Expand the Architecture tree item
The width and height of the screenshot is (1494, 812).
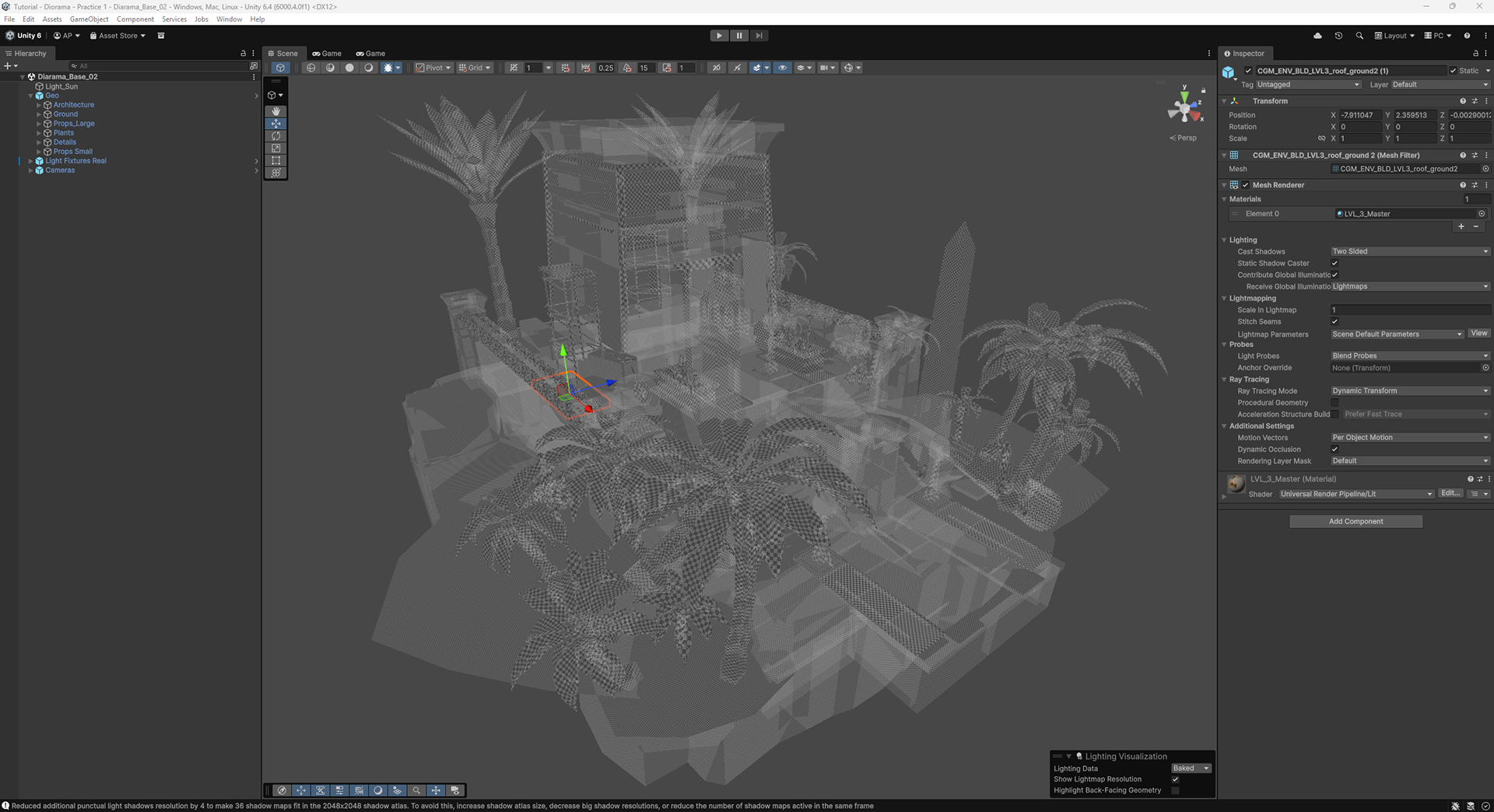(39, 105)
